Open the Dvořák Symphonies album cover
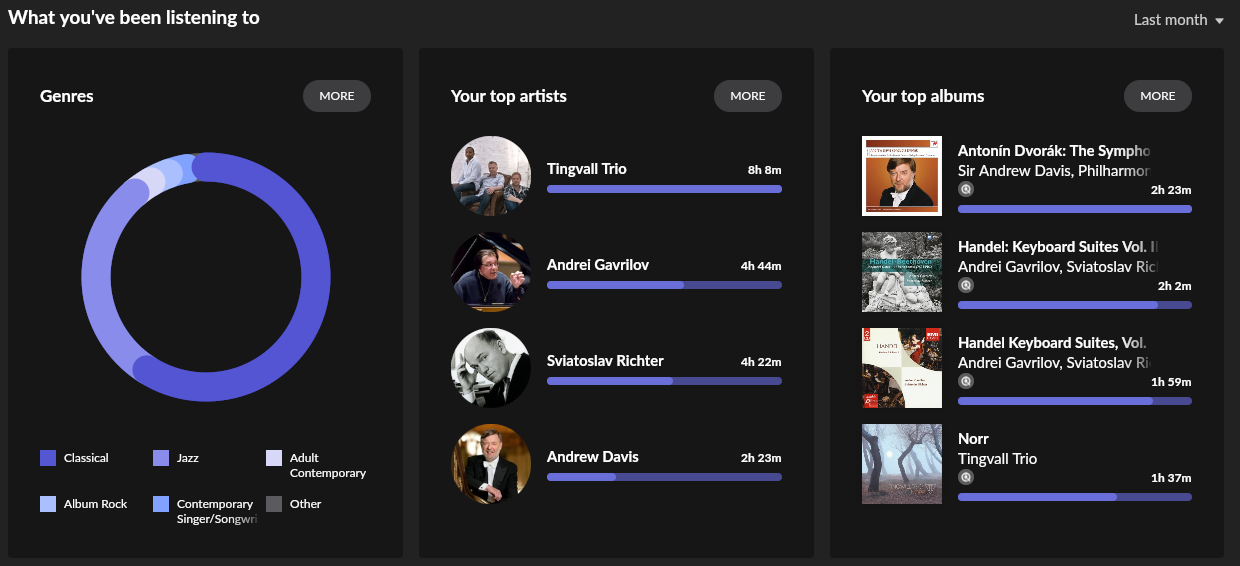The width and height of the screenshot is (1240, 566). tap(902, 176)
